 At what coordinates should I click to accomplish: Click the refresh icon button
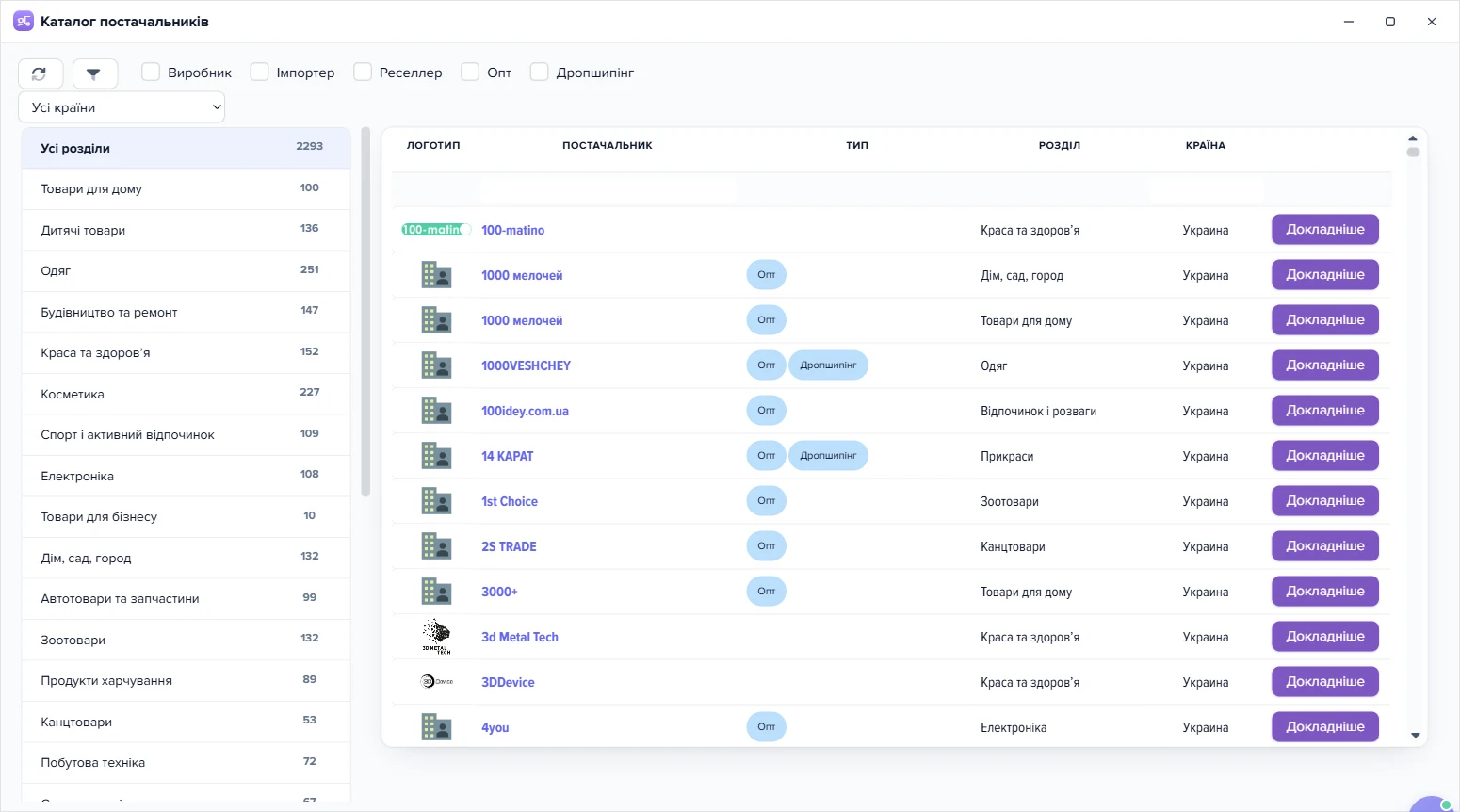(41, 73)
